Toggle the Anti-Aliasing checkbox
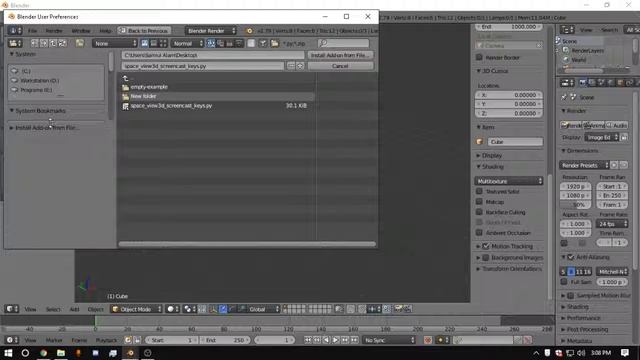The height and width of the screenshot is (360, 640). (571, 257)
